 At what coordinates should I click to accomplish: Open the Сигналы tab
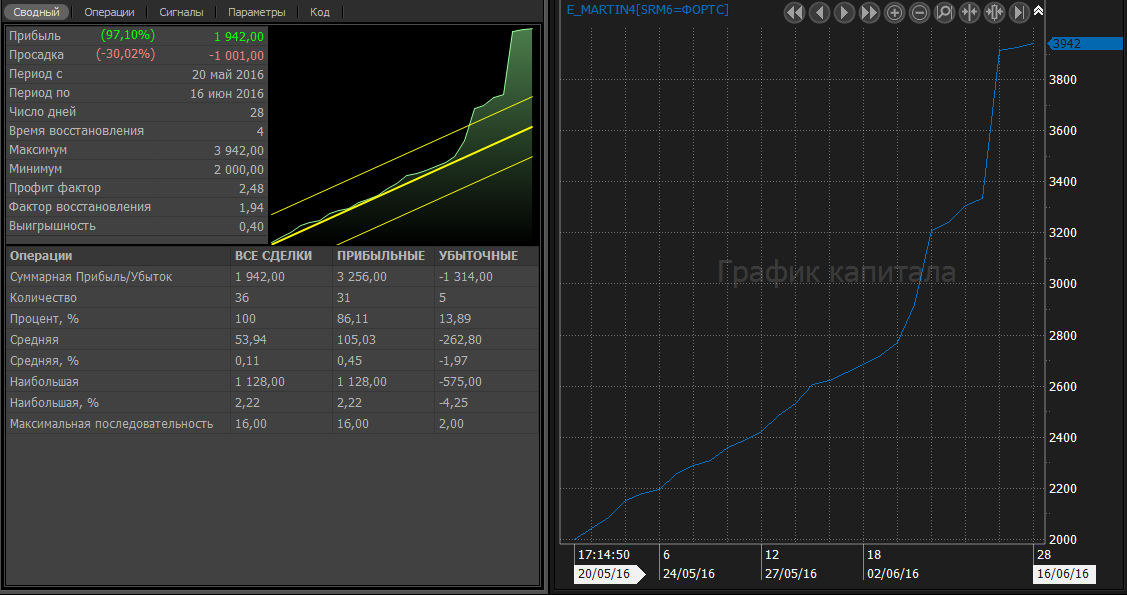point(181,12)
